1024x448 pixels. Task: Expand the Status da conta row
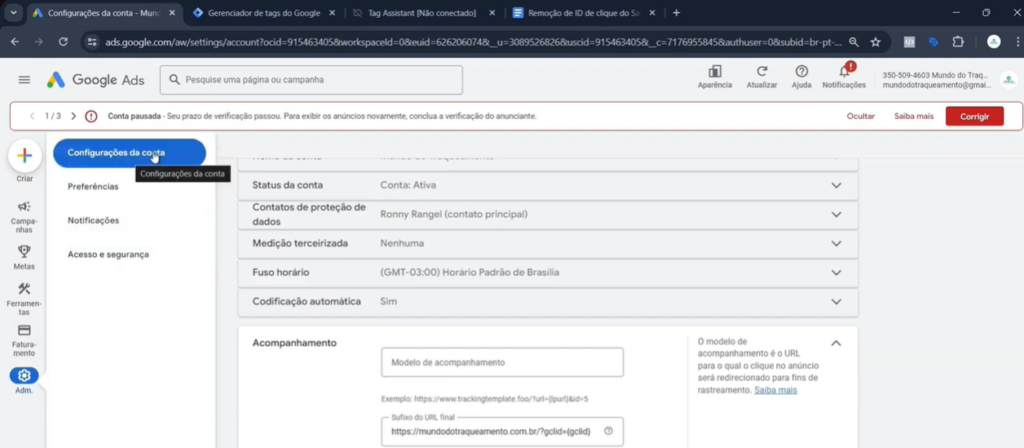(836, 186)
